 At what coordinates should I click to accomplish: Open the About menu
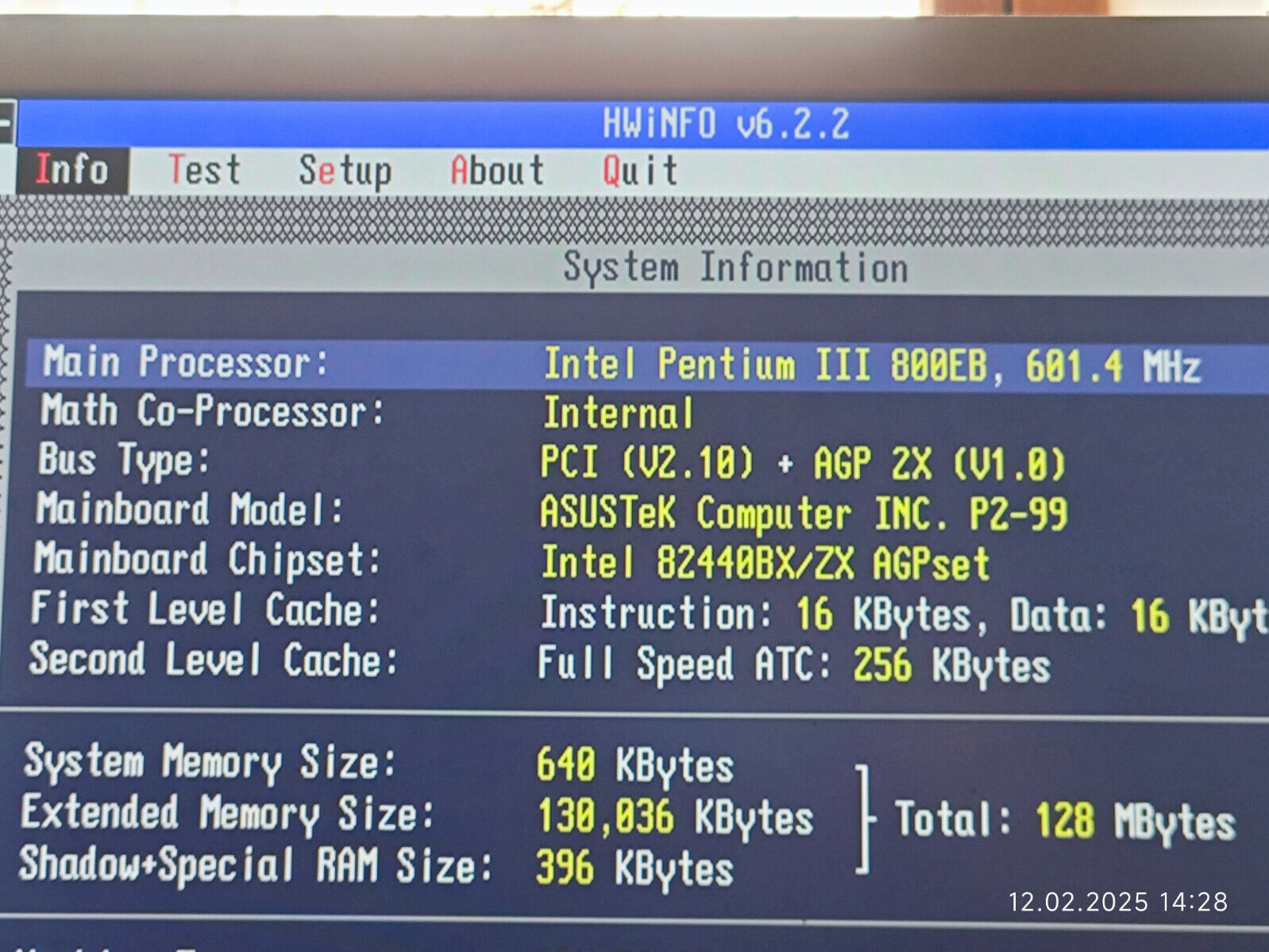coord(497,170)
